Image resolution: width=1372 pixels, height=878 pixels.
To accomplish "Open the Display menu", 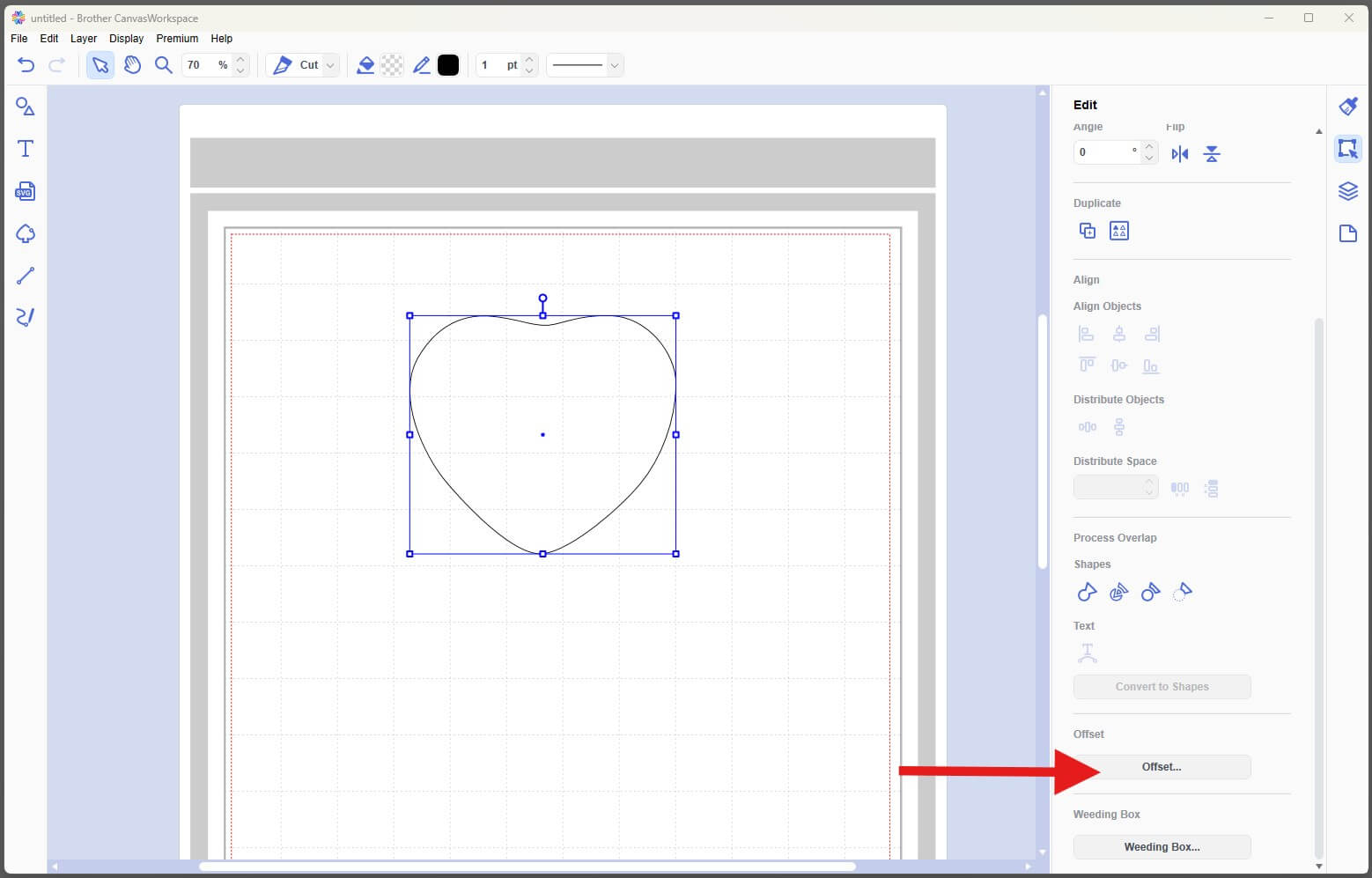I will [127, 39].
